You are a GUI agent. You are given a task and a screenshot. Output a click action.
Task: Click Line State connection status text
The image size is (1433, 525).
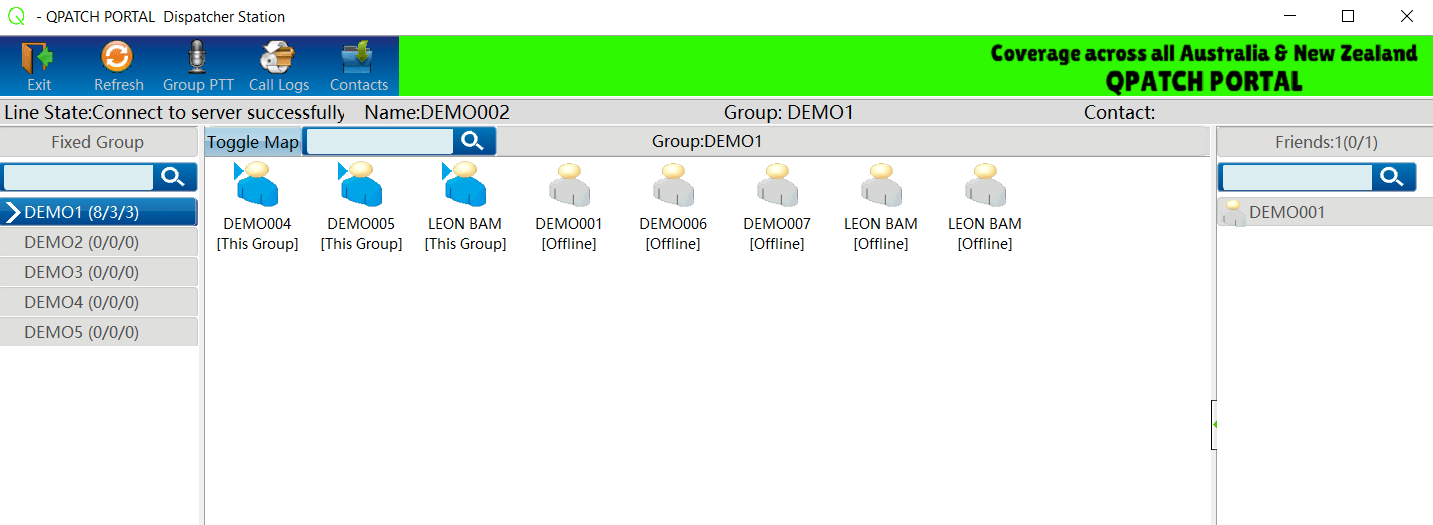point(175,113)
